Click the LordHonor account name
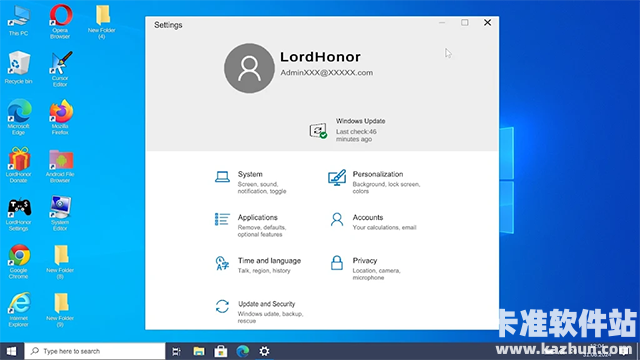640x360 pixels. pyautogui.click(x=320, y=57)
